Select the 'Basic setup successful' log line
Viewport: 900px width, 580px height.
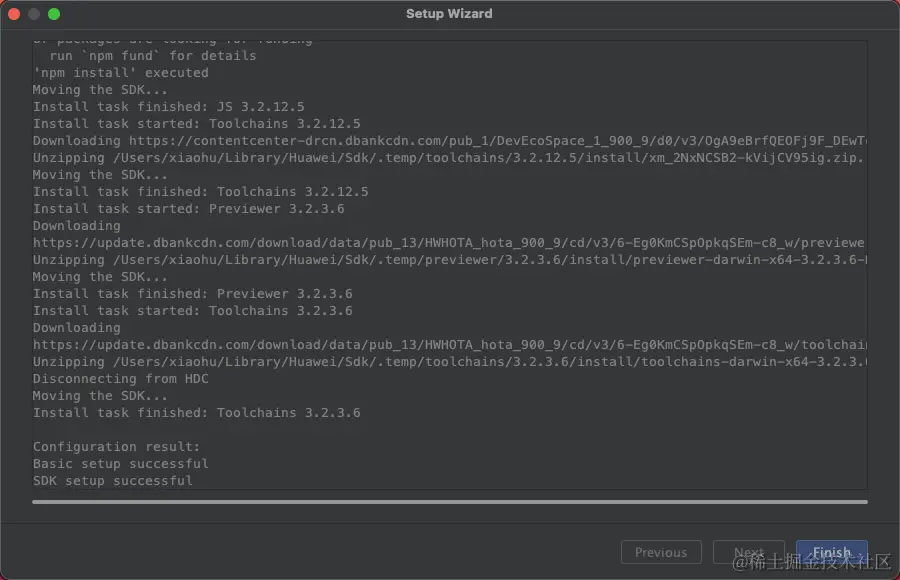point(121,464)
